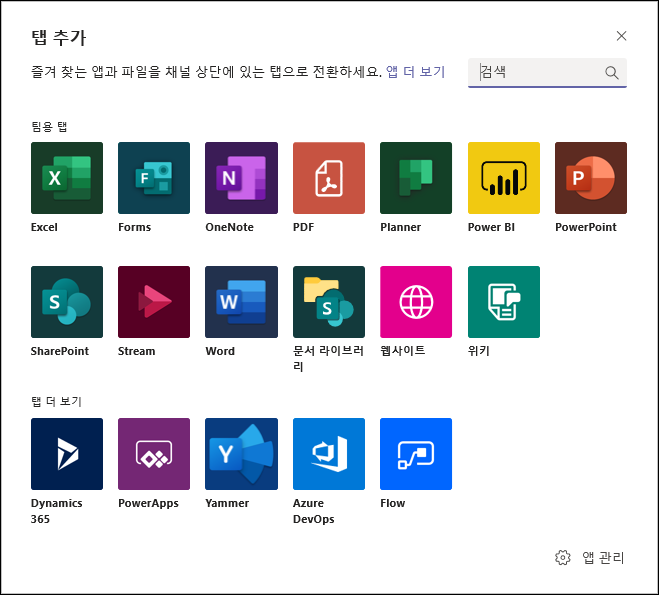The width and height of the screenshot is (659, 595).
Task: Select the Stream app tile
Action: 154,302
